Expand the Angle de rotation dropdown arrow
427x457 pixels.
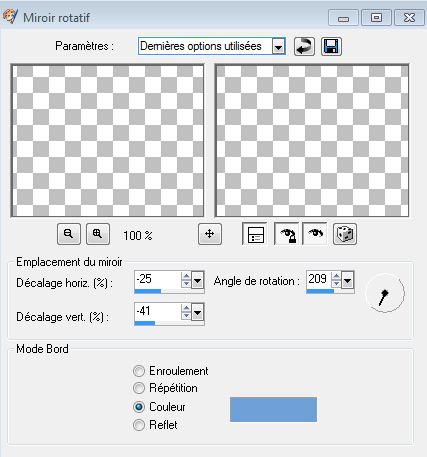pyautogui.click(x=347, y=280)
